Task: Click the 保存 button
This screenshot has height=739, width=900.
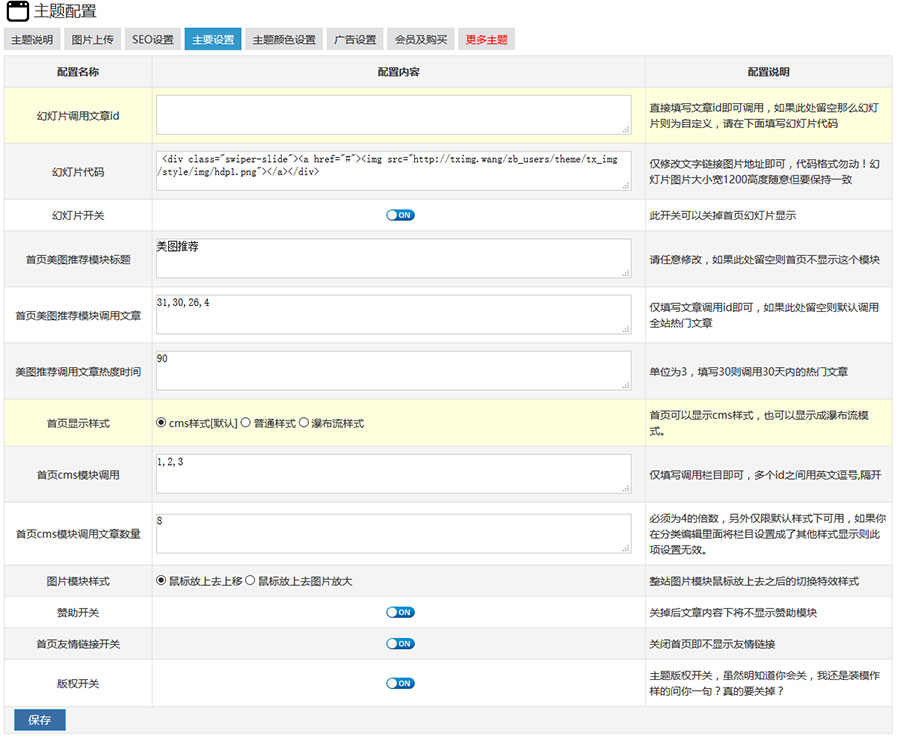Action: 40,720
